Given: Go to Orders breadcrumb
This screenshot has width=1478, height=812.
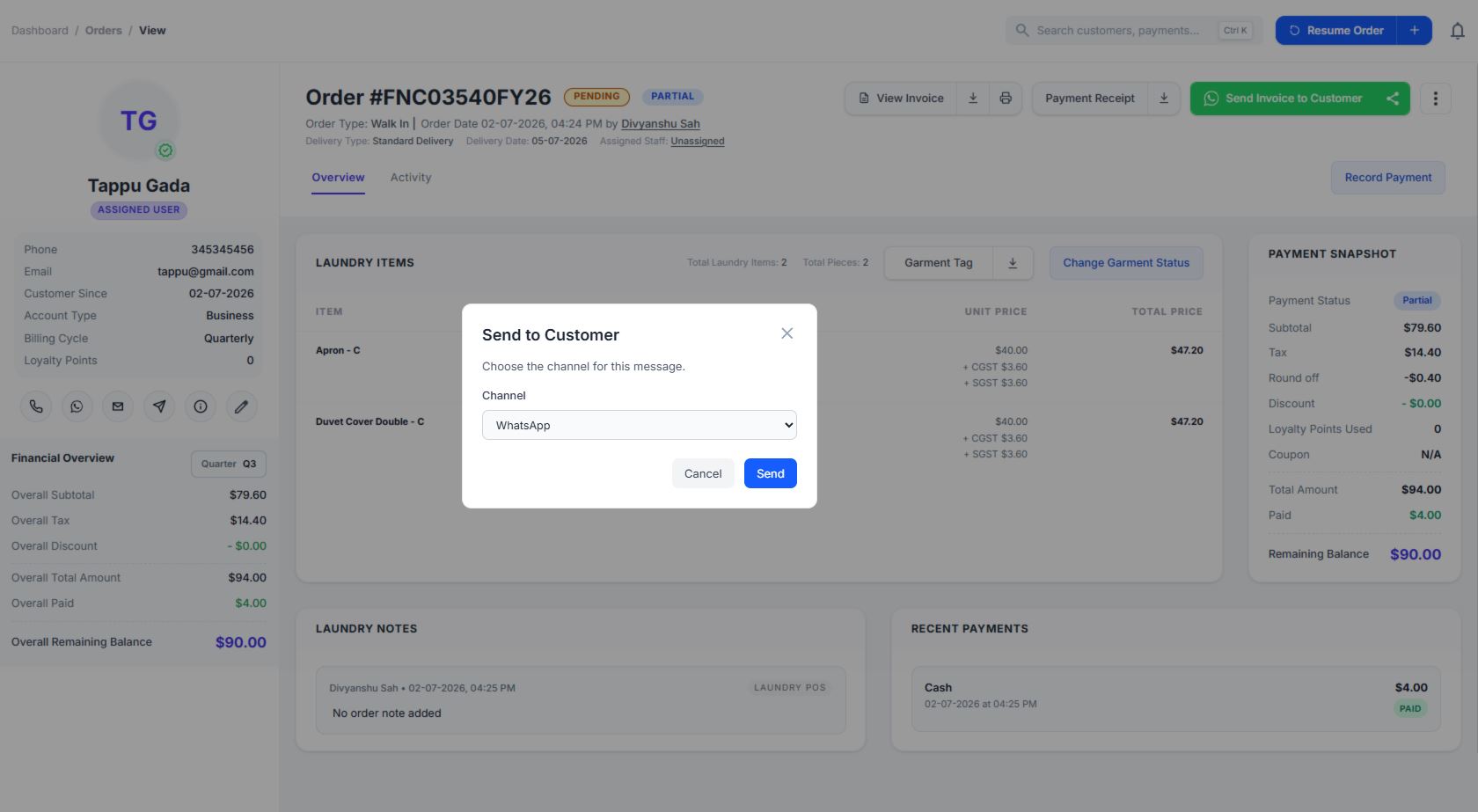Looking at the screenshot, I should click(x=104, y=30).
